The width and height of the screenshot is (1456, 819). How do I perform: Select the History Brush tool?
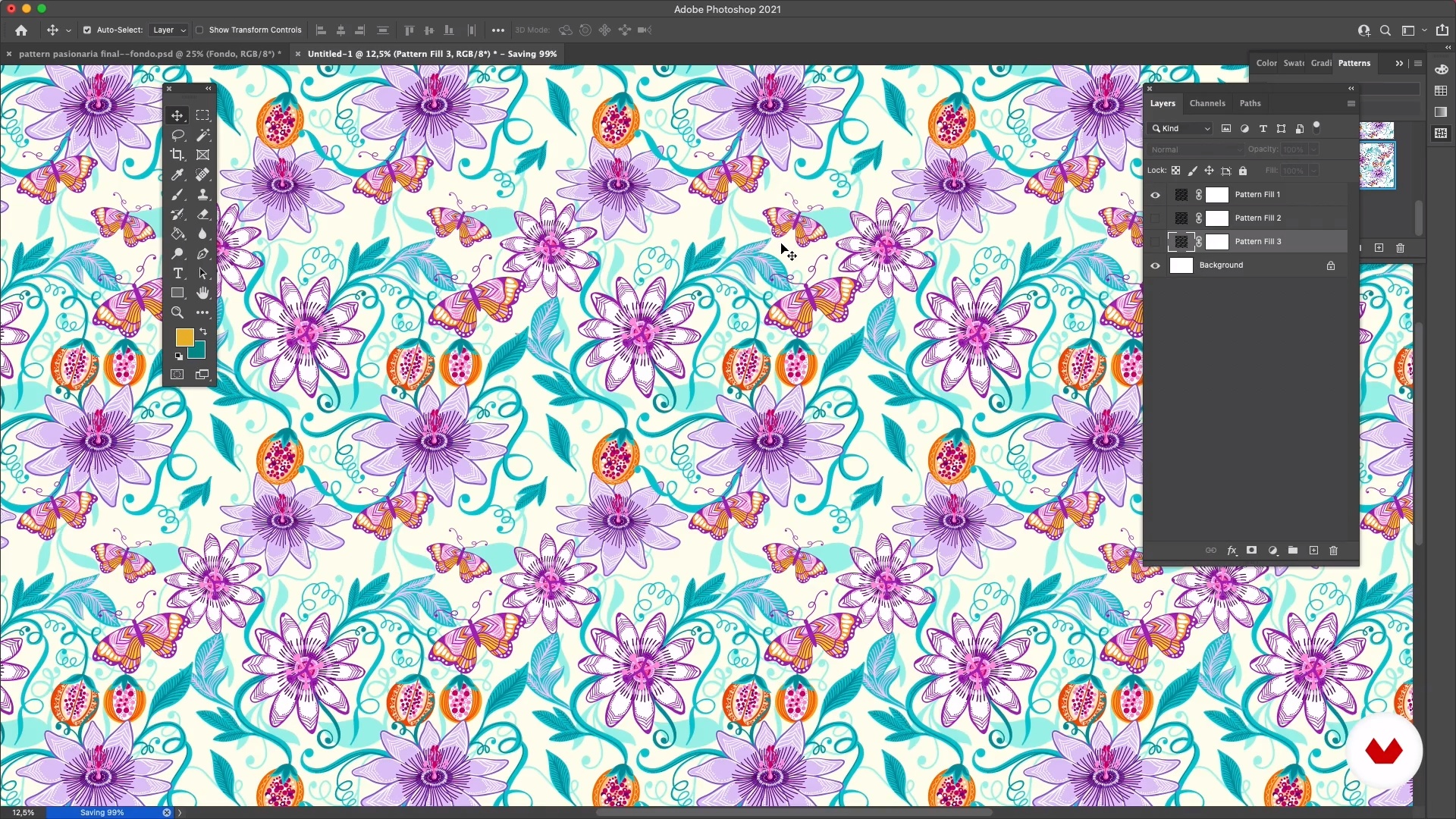coord(177,214)
